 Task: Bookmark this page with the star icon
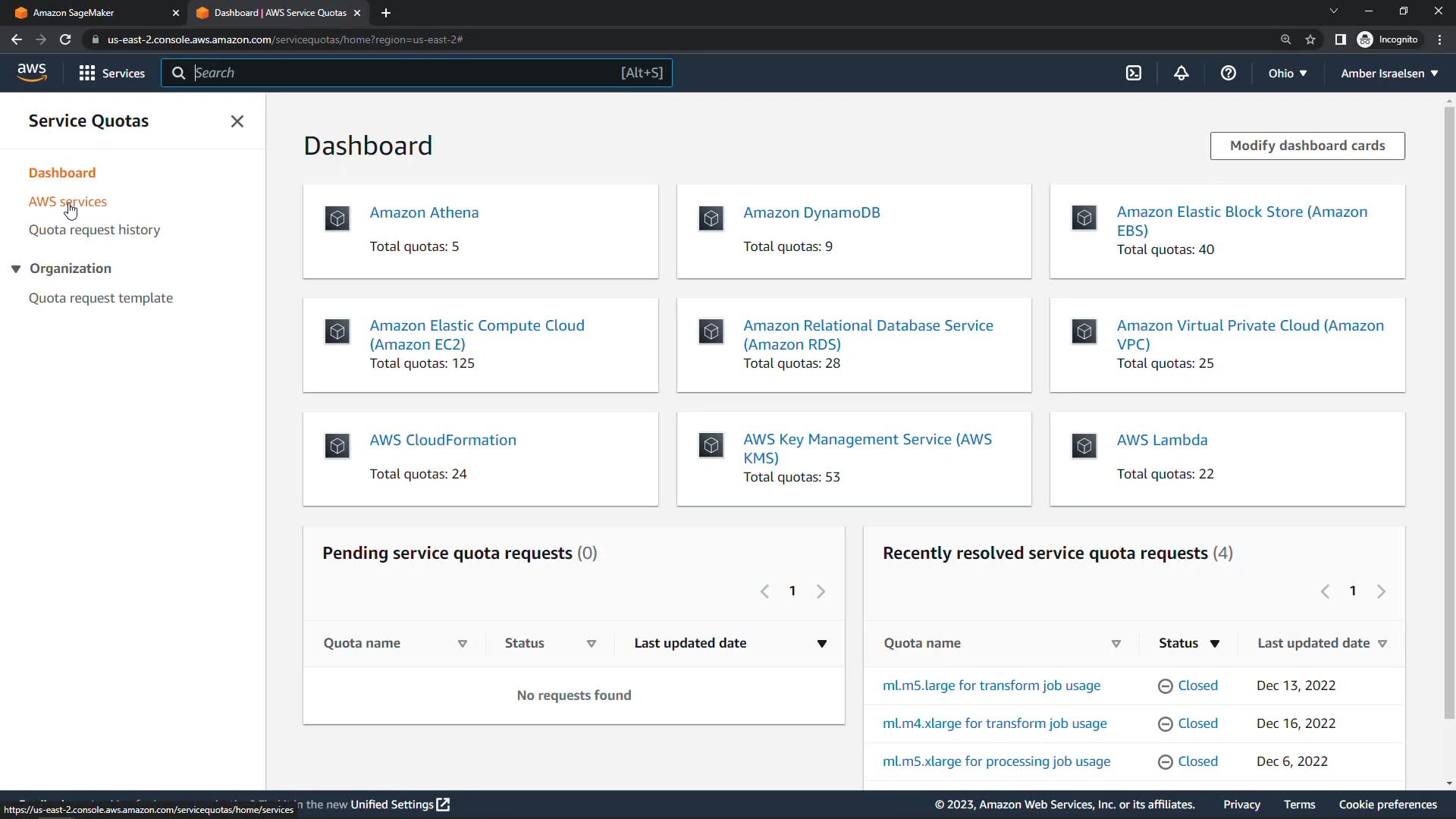(1310, 39)
